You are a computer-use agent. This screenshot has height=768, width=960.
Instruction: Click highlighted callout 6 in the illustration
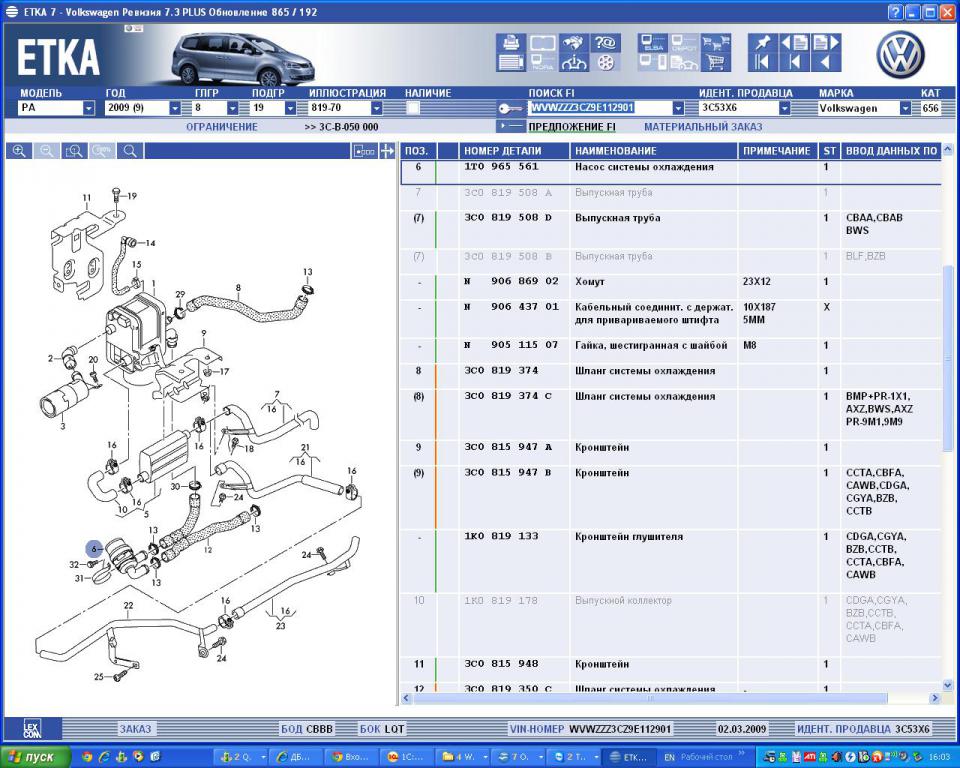(94, 549)
